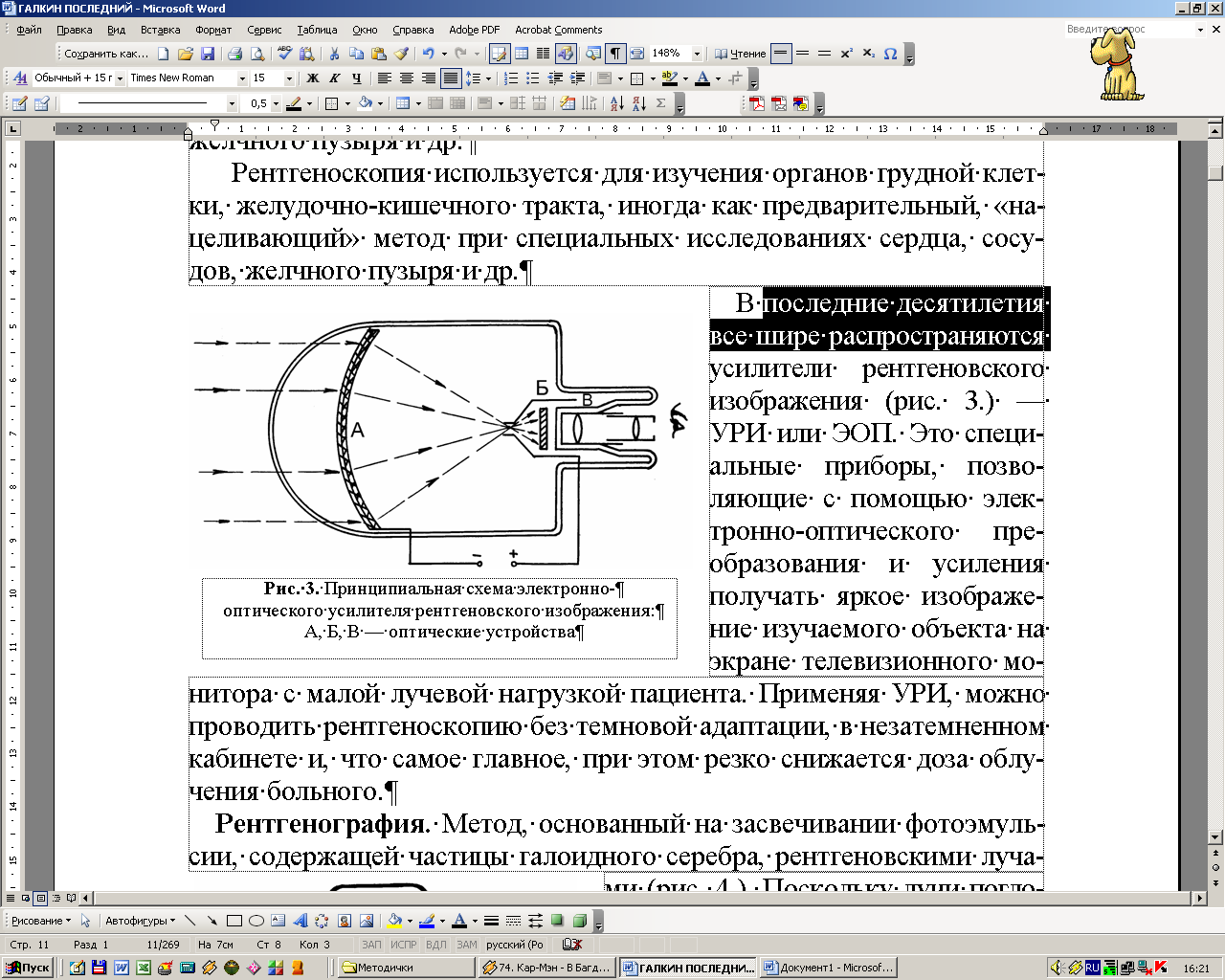Cut selection with the scissors icon
The image size is (1225, 980).
pos(334,54)
